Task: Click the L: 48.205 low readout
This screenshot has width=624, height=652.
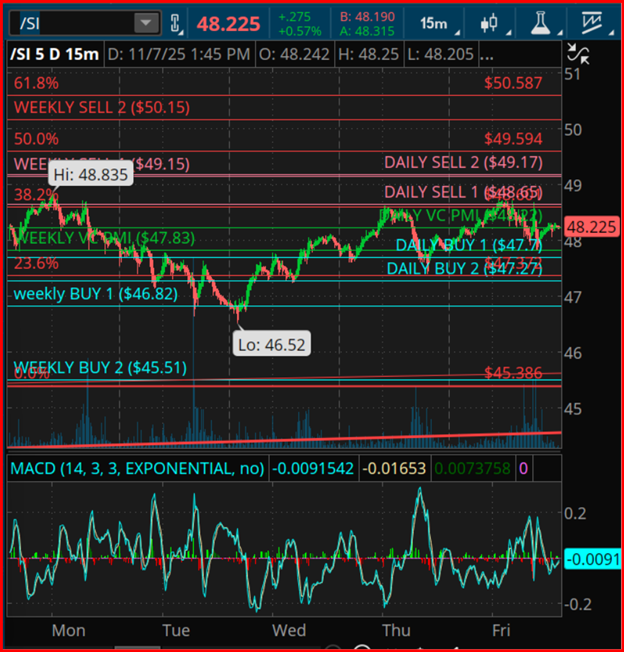Action: 440,54
